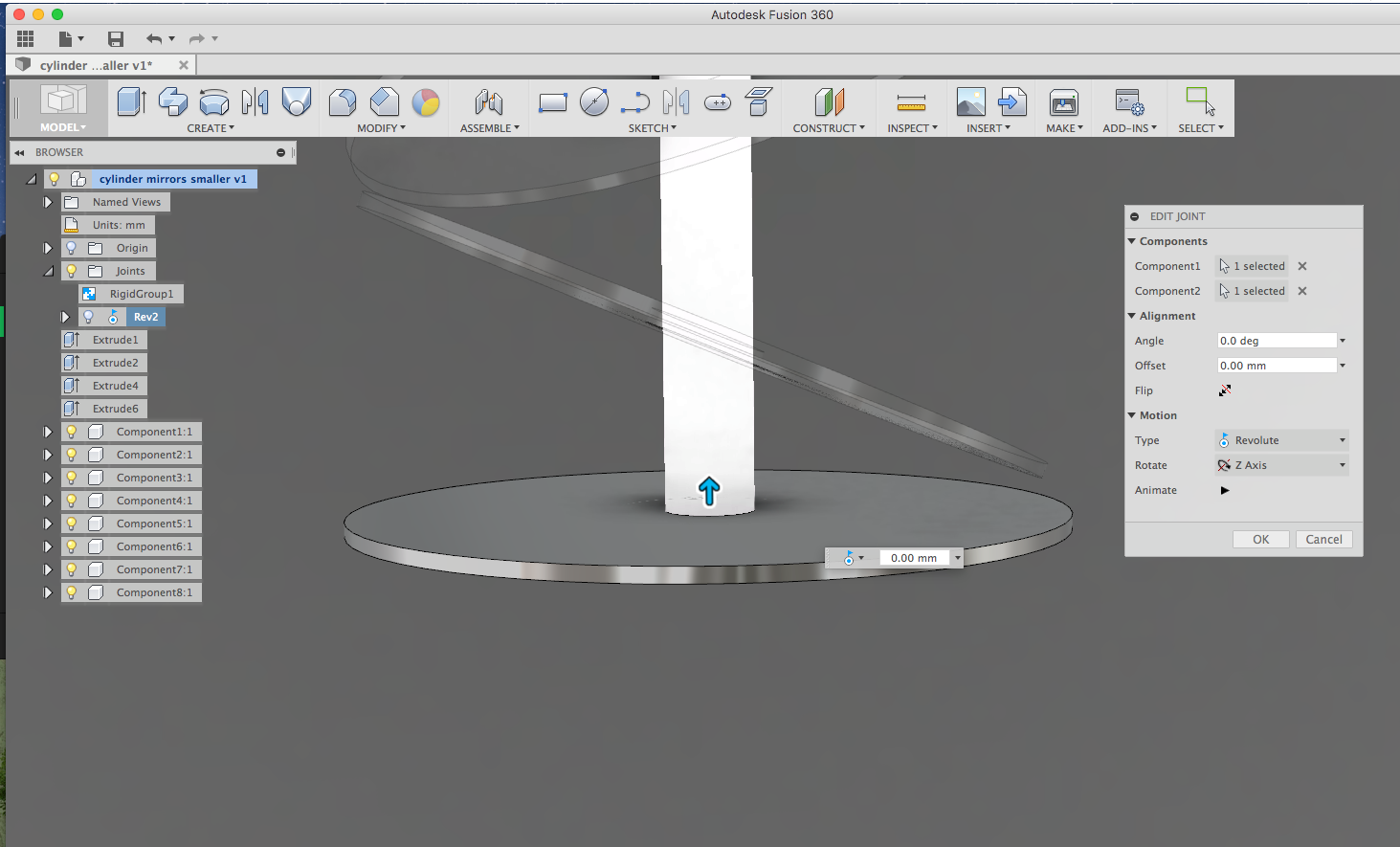Cancel the Edit Joint dialog
Screen dimensions: 1400x847
click(x=1323, y=539)
